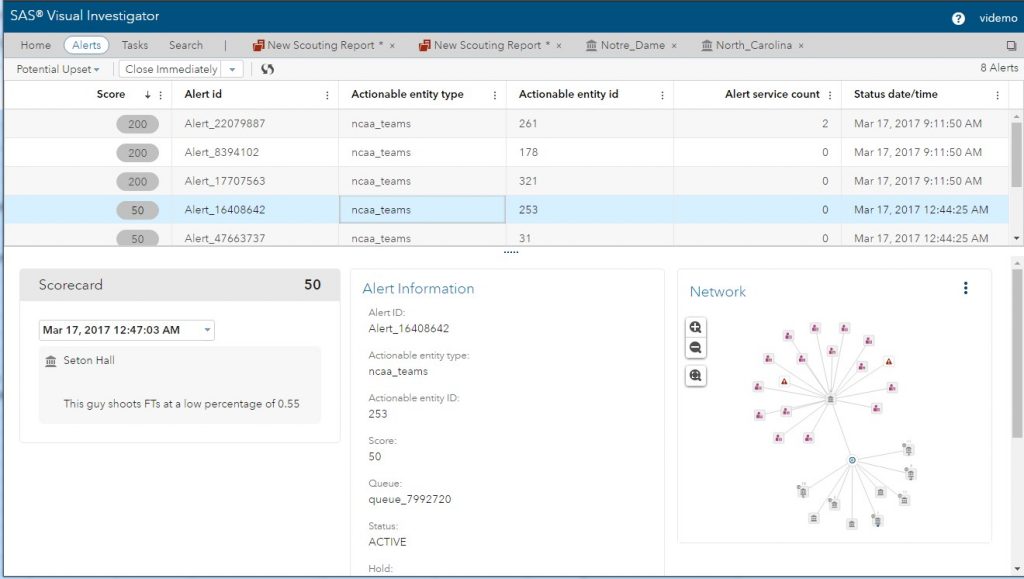The height and width of the screenshot is (579, 1024).
Task: Expand the Potential Upset dropdown
Action: [58, 69]
